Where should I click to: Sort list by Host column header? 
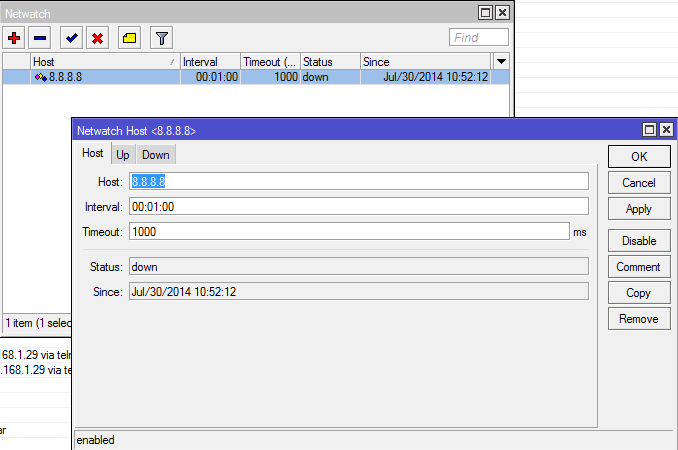(105, 62)
